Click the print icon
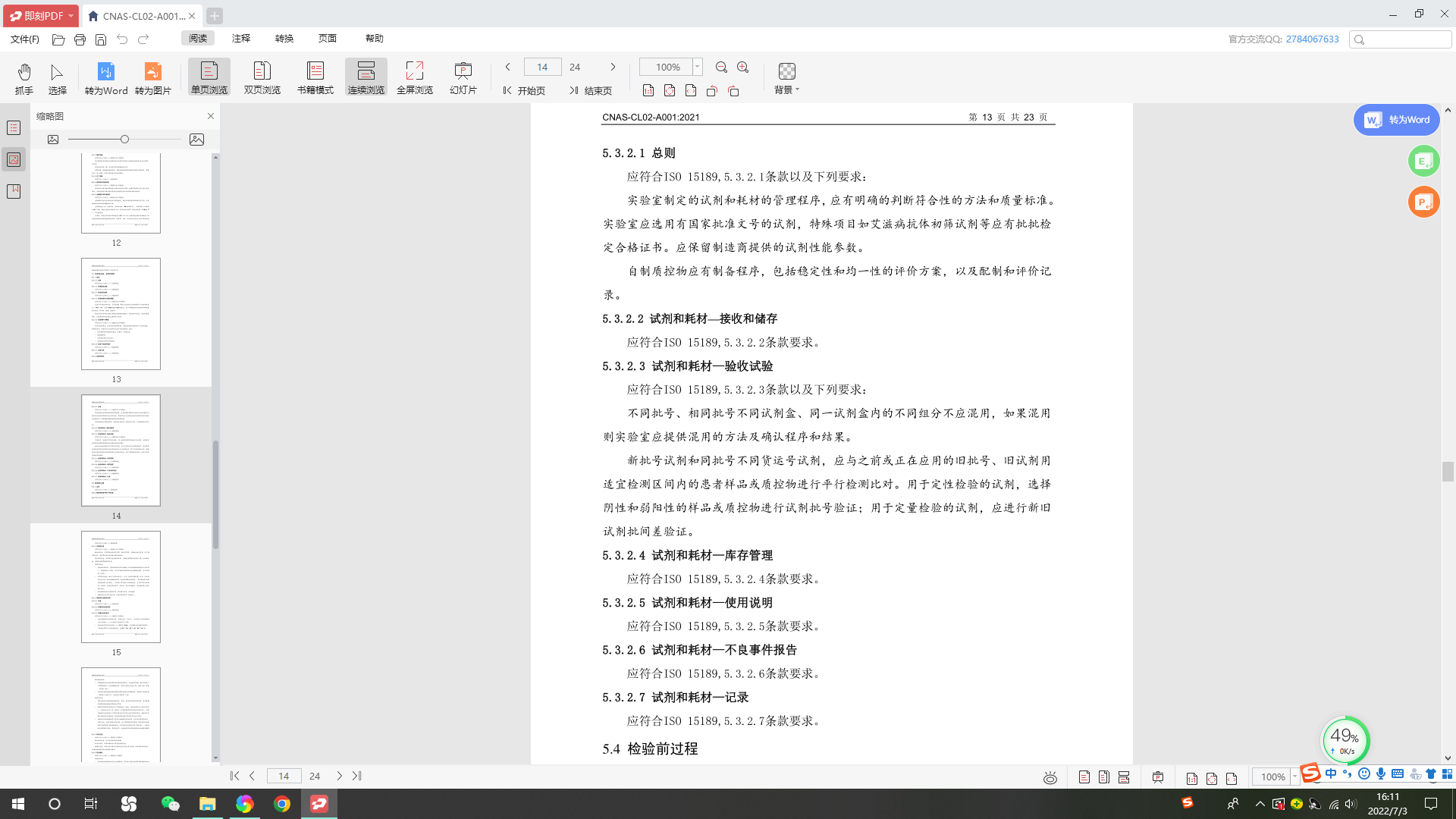This screenshot has height=819, width=1456. [x=80, y=39]
